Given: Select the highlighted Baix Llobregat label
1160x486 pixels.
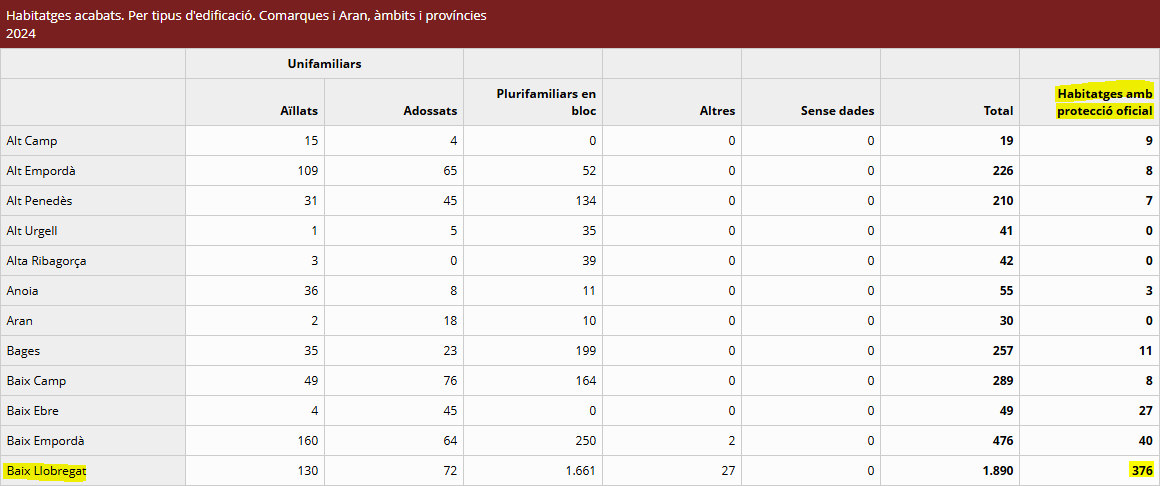Looking at the screenshot, I should click(45, 471).
